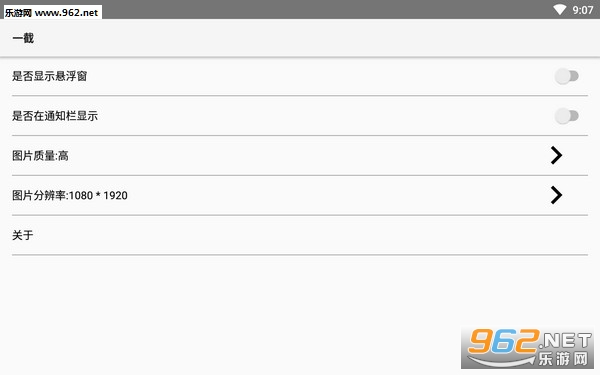Click the 9:07 clock in status bar

(583, 10)
